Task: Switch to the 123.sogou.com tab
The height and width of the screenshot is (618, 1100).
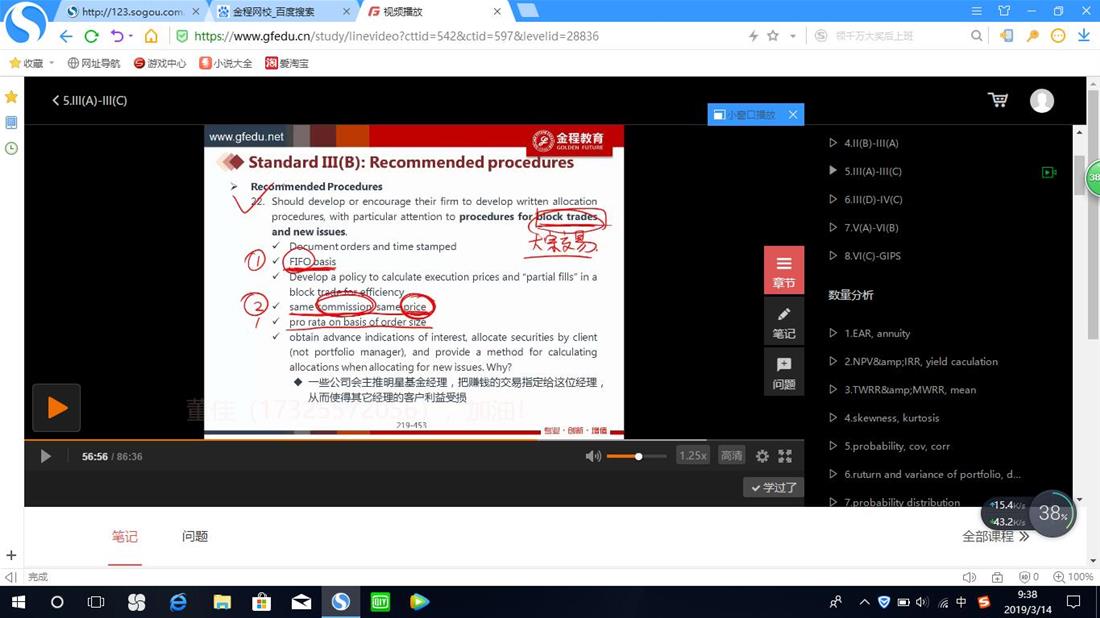Action: coord(132,11)
